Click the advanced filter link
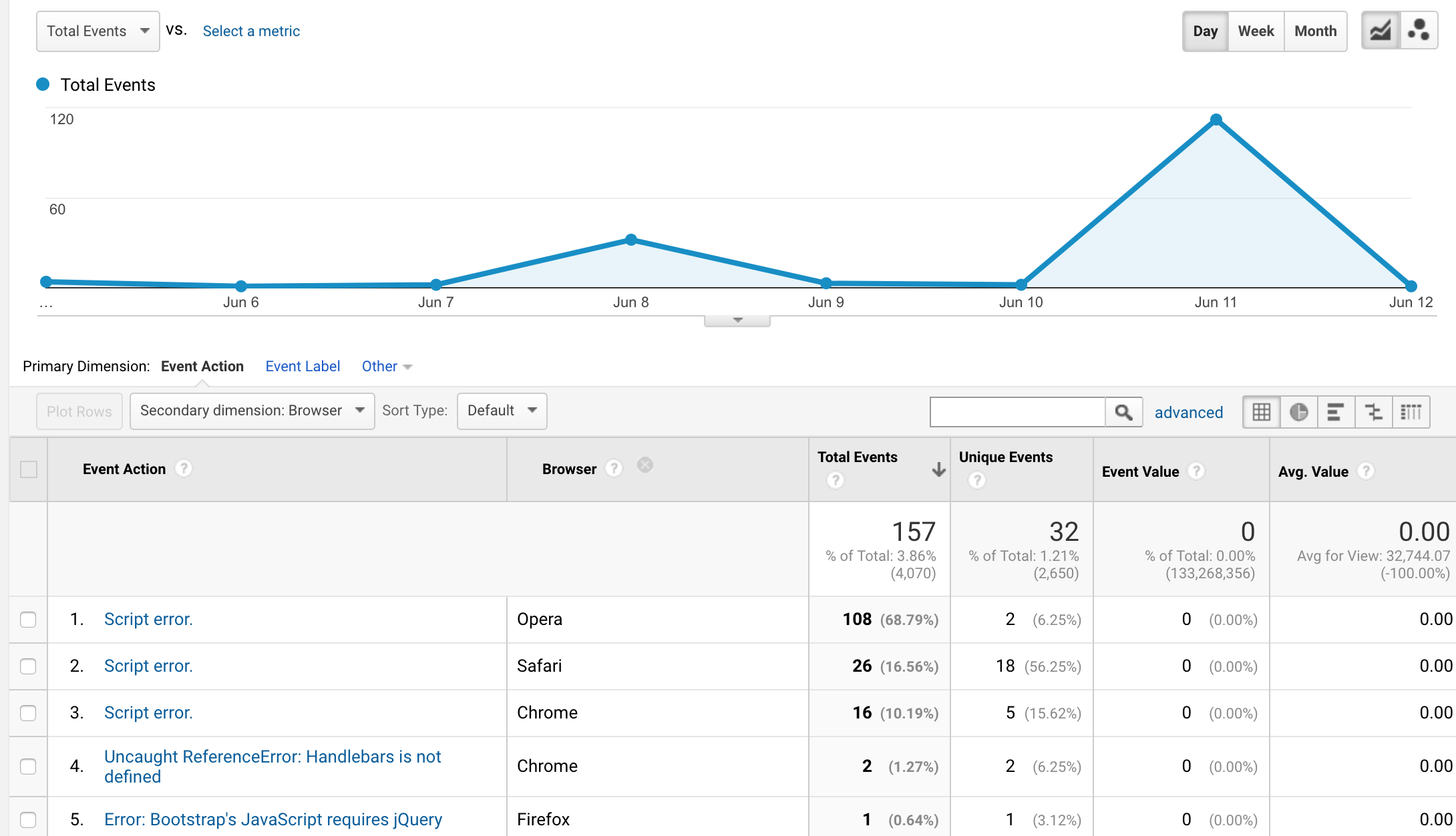Viewport: 1456px width, 836px height. [x=1189, y=413]
